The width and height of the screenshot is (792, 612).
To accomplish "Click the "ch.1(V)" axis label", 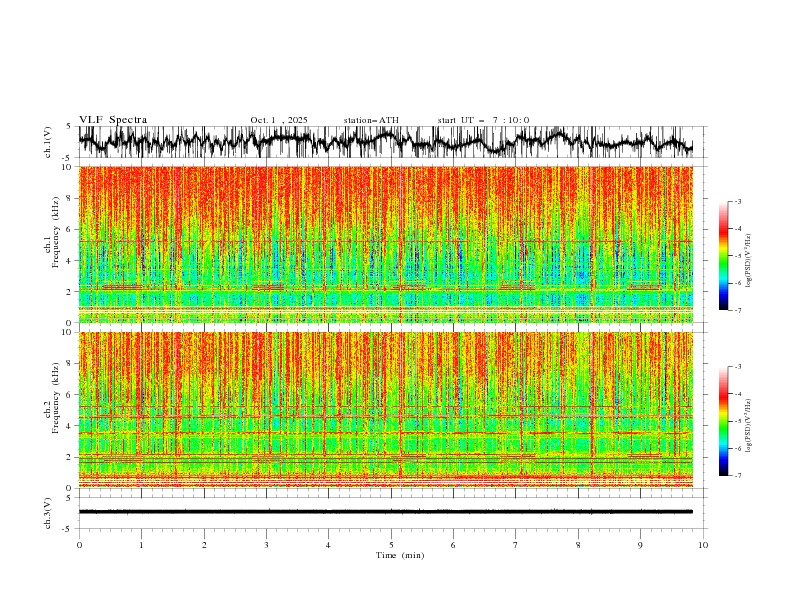I will pyautogui.click(x=48, y=142).
